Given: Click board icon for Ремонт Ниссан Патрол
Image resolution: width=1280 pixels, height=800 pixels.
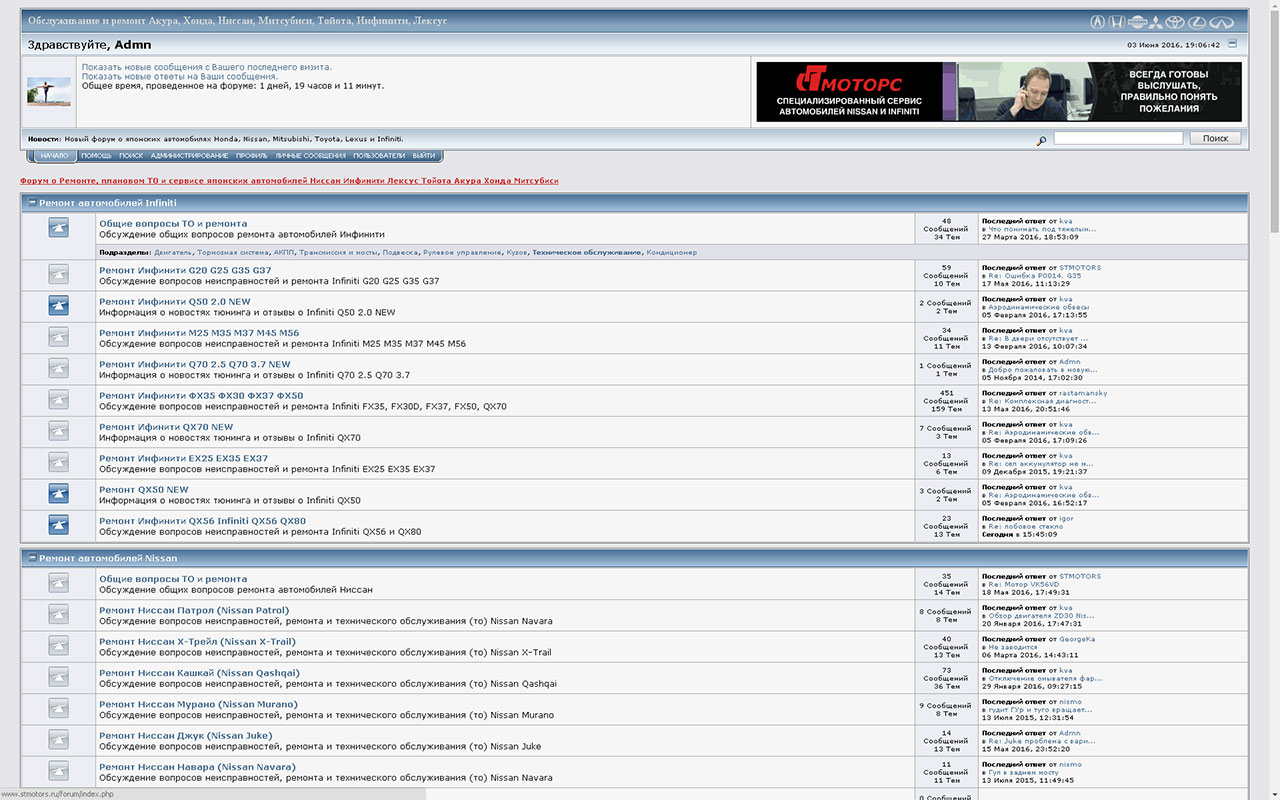Looking at the screenshot, I should 59,615.
